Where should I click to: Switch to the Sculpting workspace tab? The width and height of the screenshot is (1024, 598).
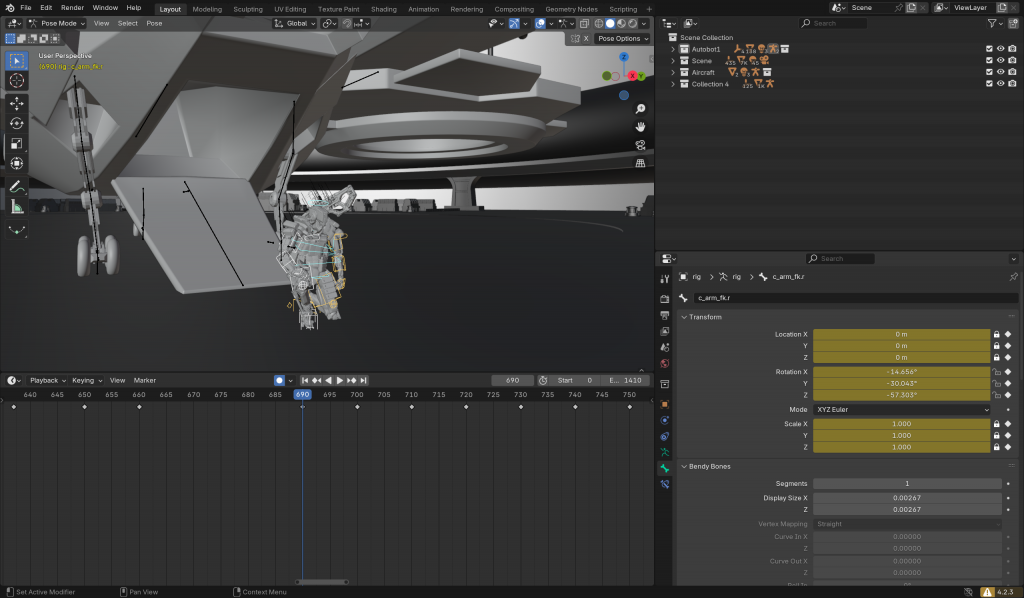pyautogui.click(x=247, y=9)
